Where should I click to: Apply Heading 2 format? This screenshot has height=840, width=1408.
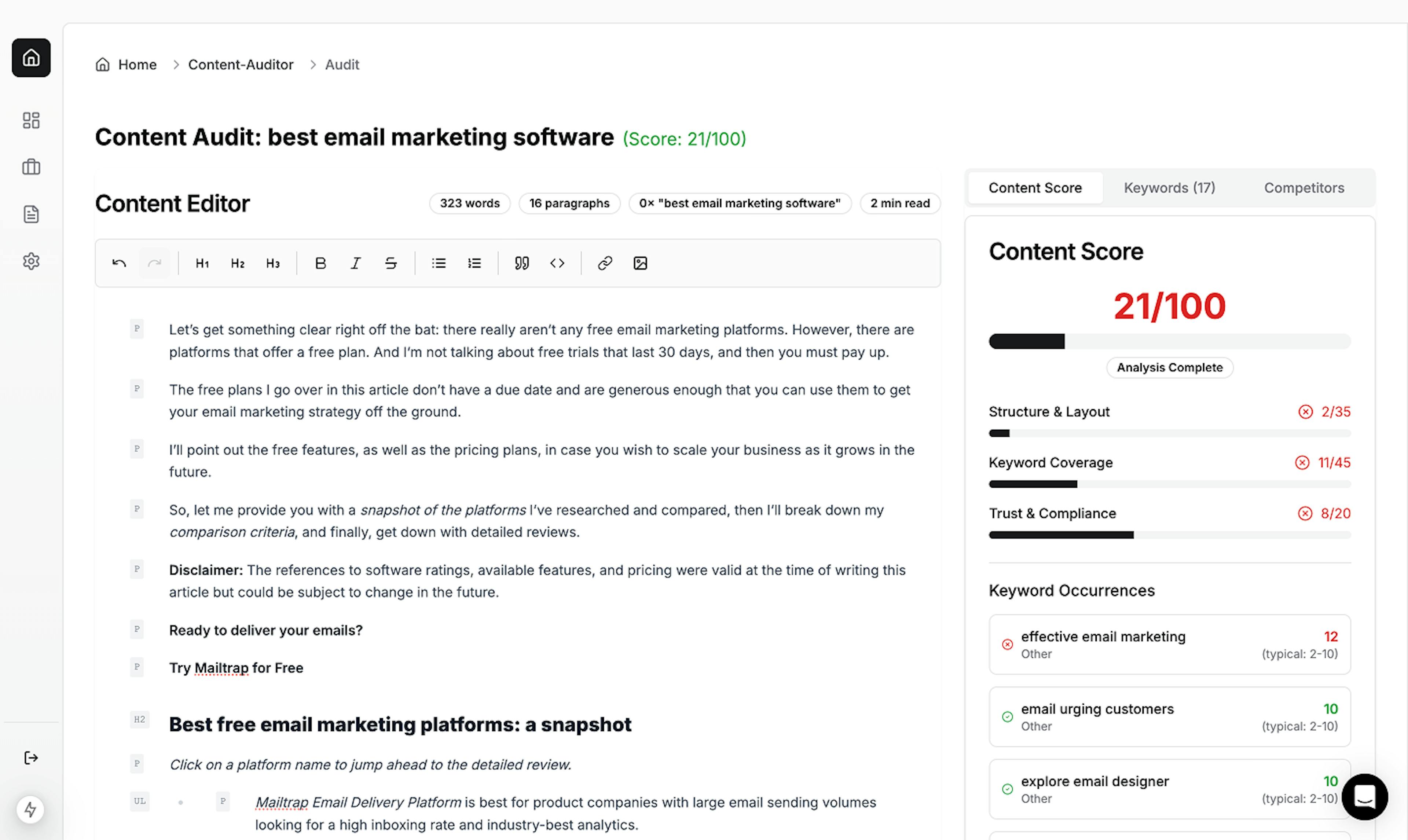click(x=238, y=263)
